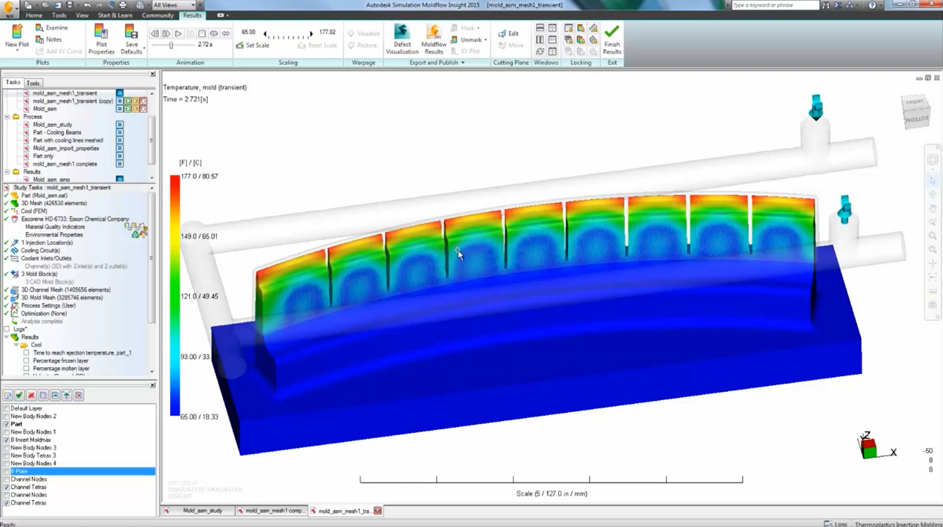This screenshot has width=943, height=527.
Task: Click the lock animation icon in Locking top row
Action: (x=594, y=28)
